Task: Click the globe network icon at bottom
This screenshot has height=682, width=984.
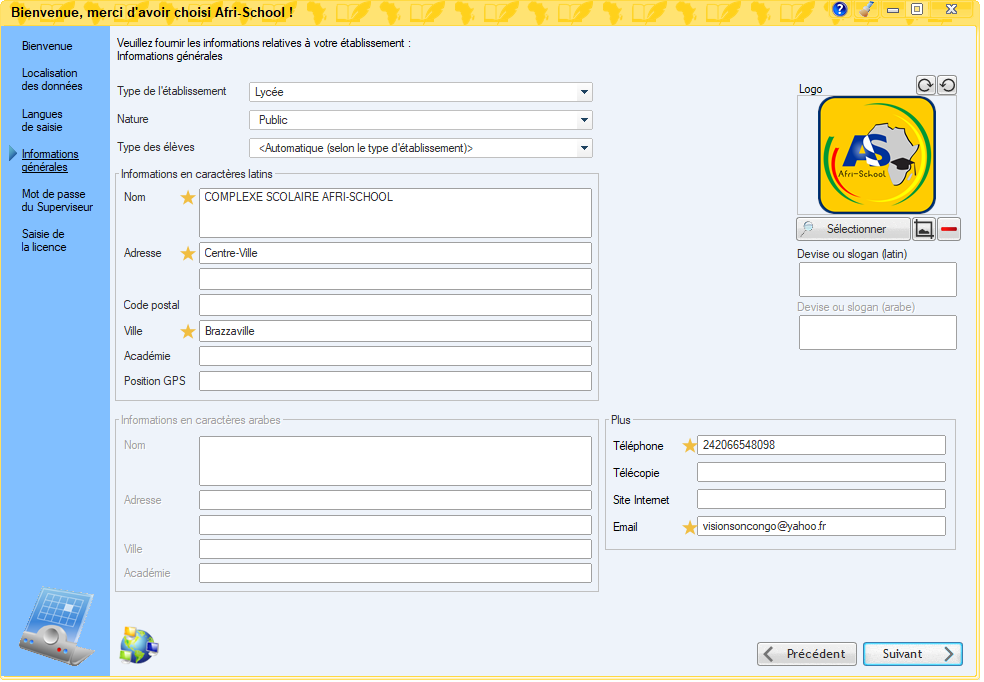Action: tap(139, 645)
